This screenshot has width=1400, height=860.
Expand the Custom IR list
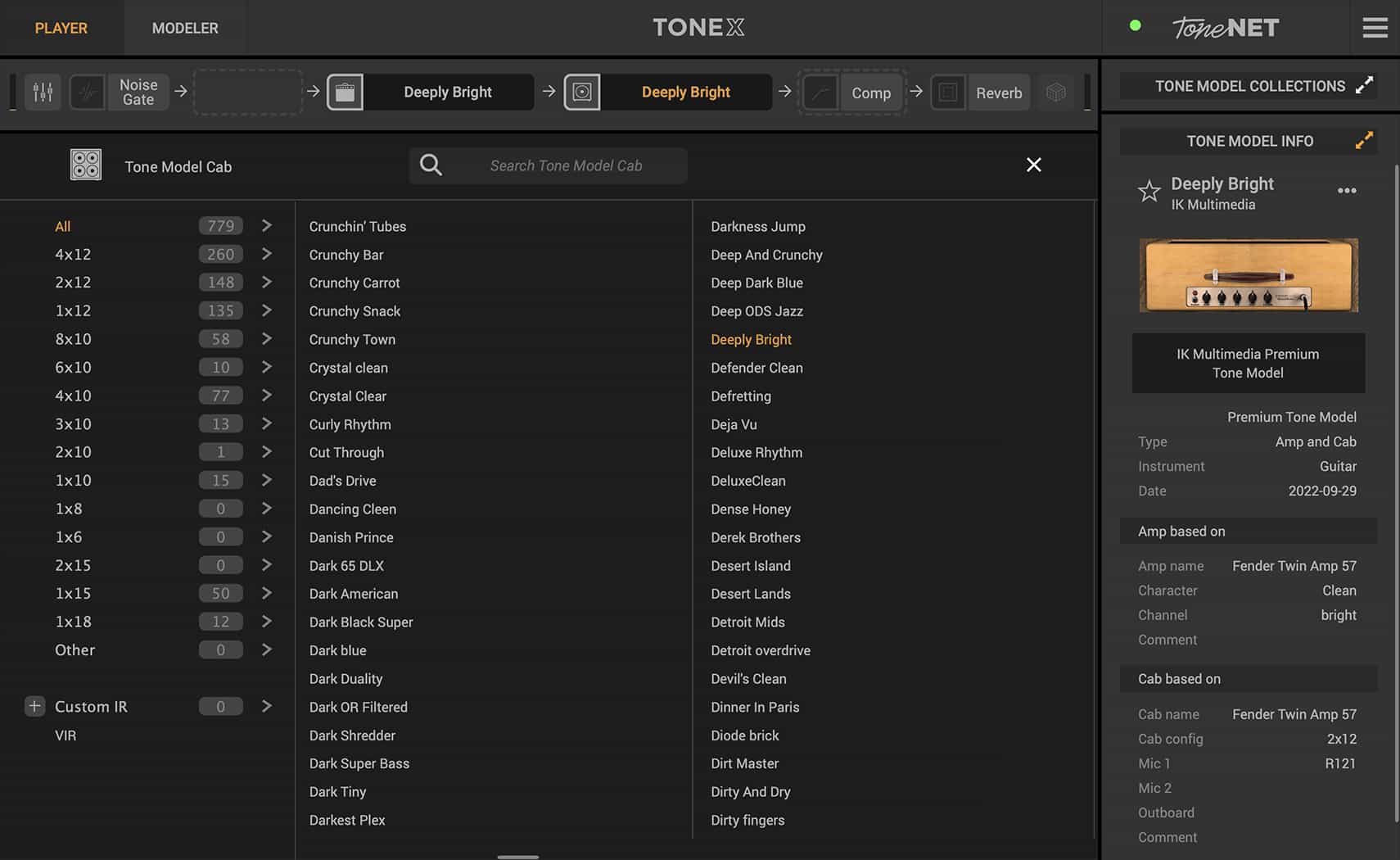click(267, 705)
